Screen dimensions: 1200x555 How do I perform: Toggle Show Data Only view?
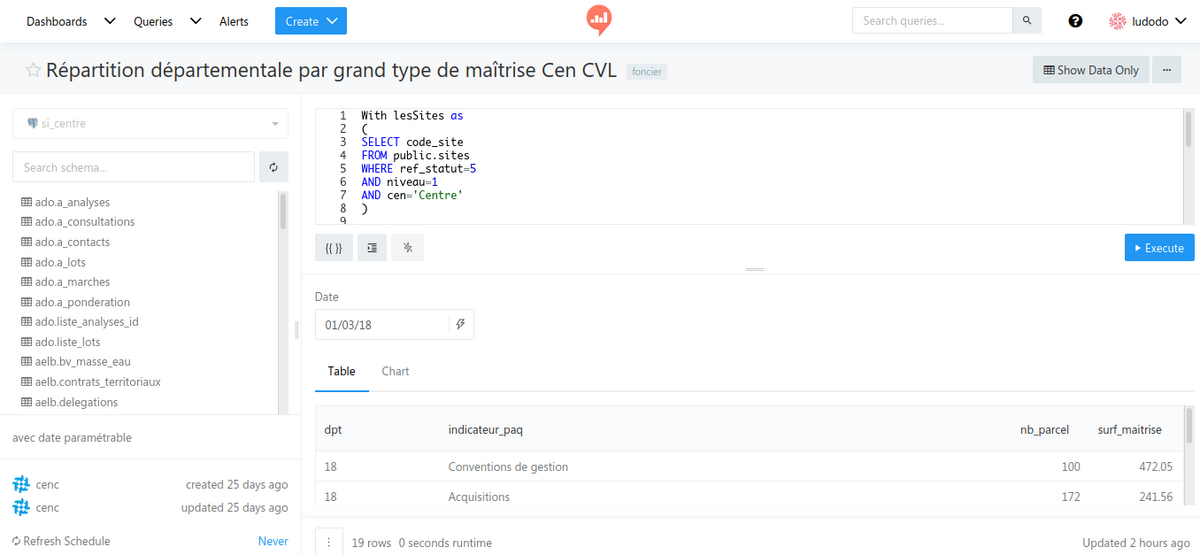click(x=1090, y=70)
